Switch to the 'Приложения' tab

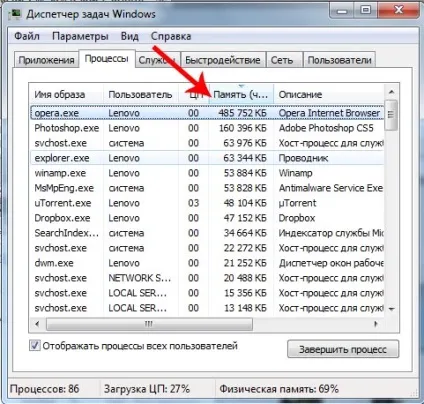click(46, 60)
